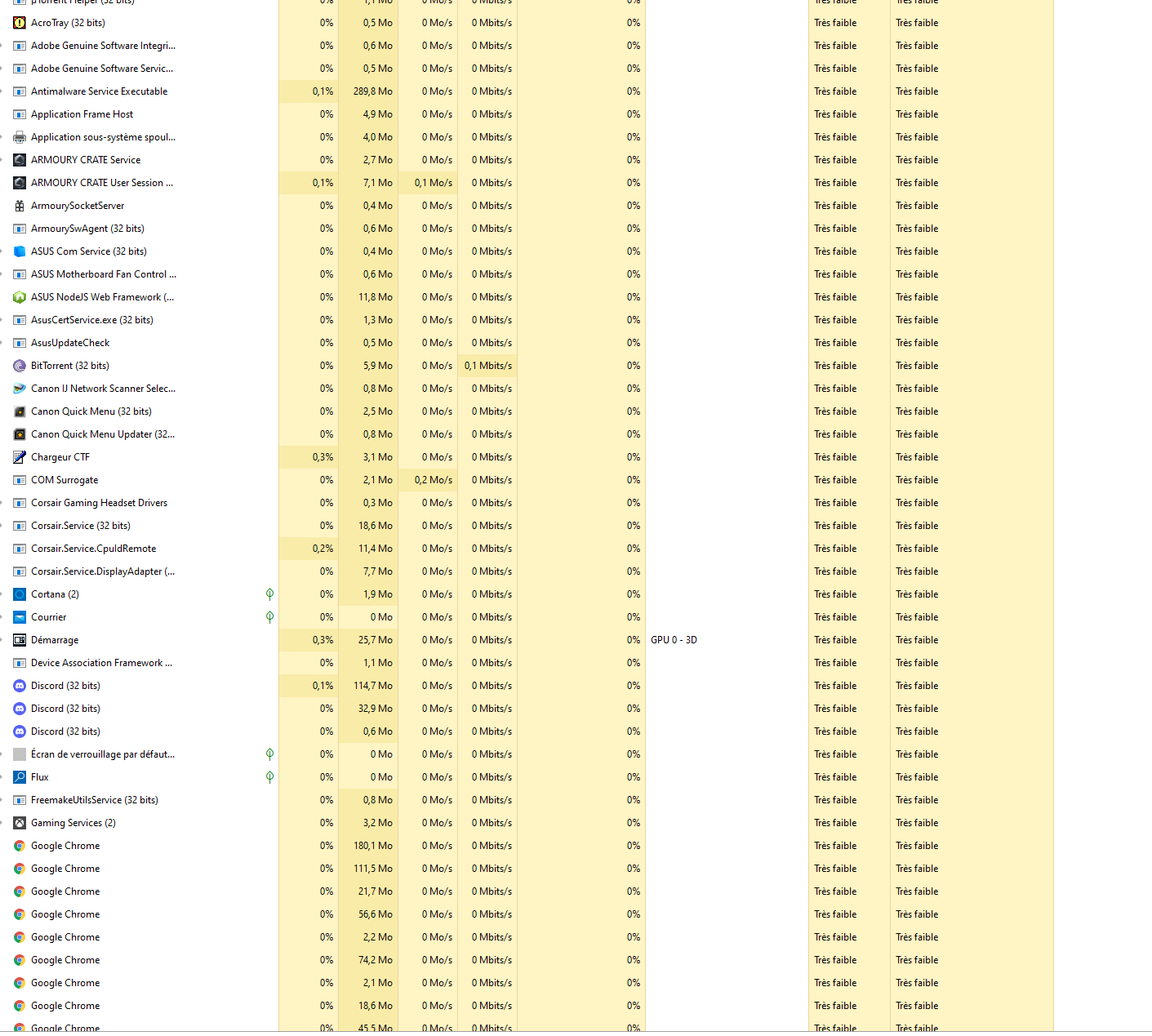Click the ArmourySocketServer icon
This screenshot has height=1036, width=1152.
click(20, 206)
